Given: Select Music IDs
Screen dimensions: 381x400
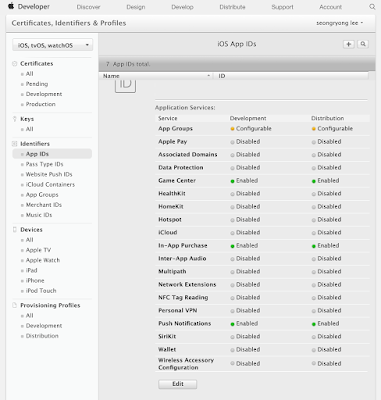Looking at the screenshot, I should [39, 215].
